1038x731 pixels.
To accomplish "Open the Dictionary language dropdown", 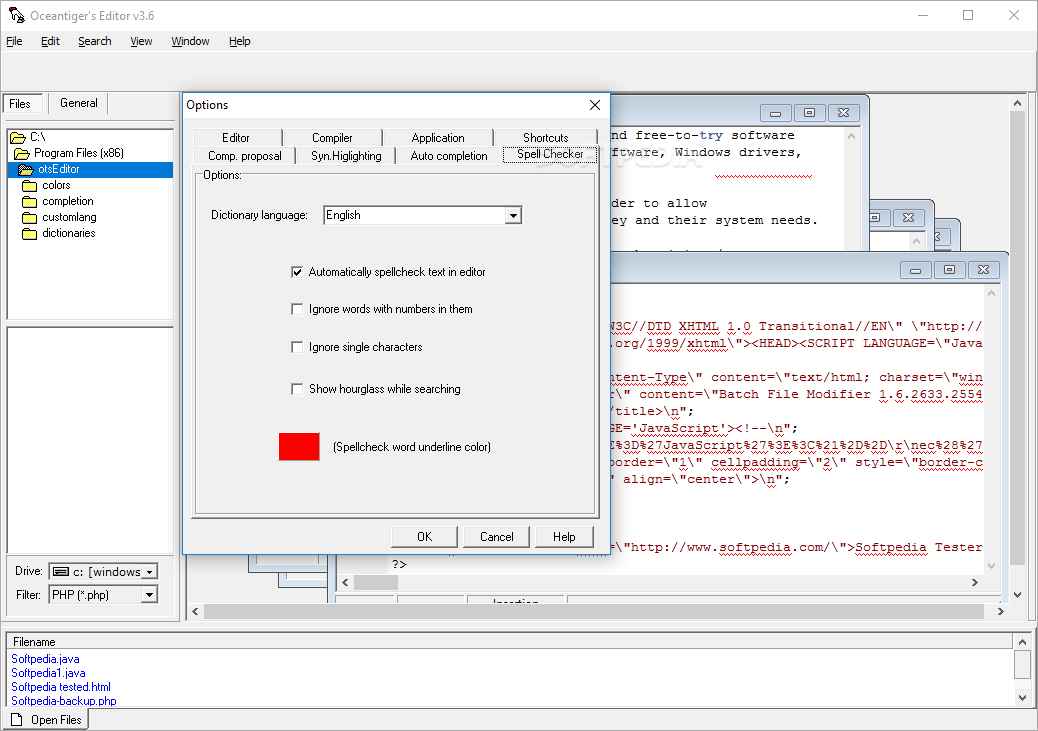I will (513, 215).
